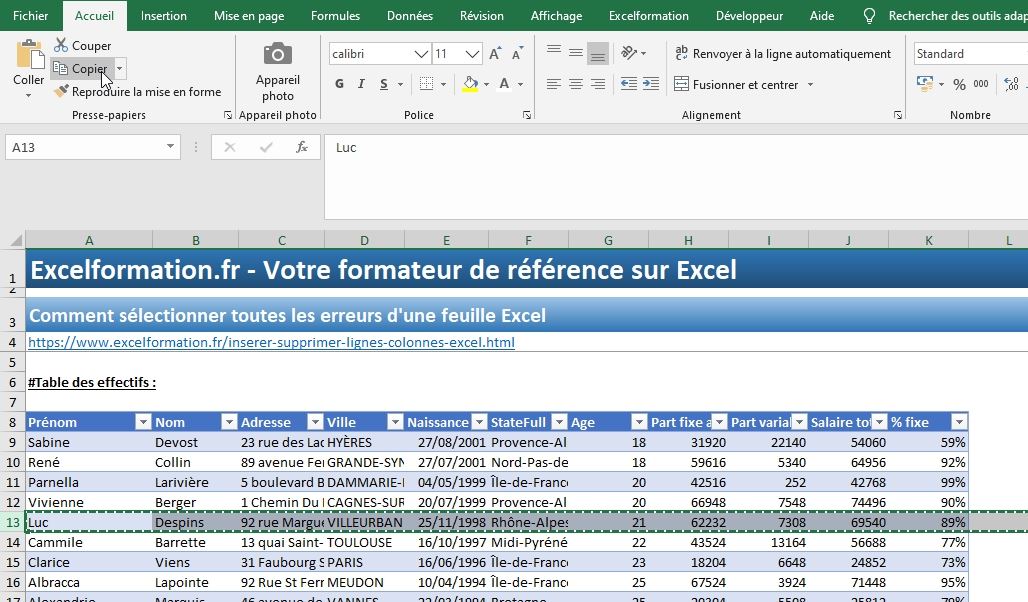Center text horizontally
Screen dimensions: 1028x602
tap(576, 84)
